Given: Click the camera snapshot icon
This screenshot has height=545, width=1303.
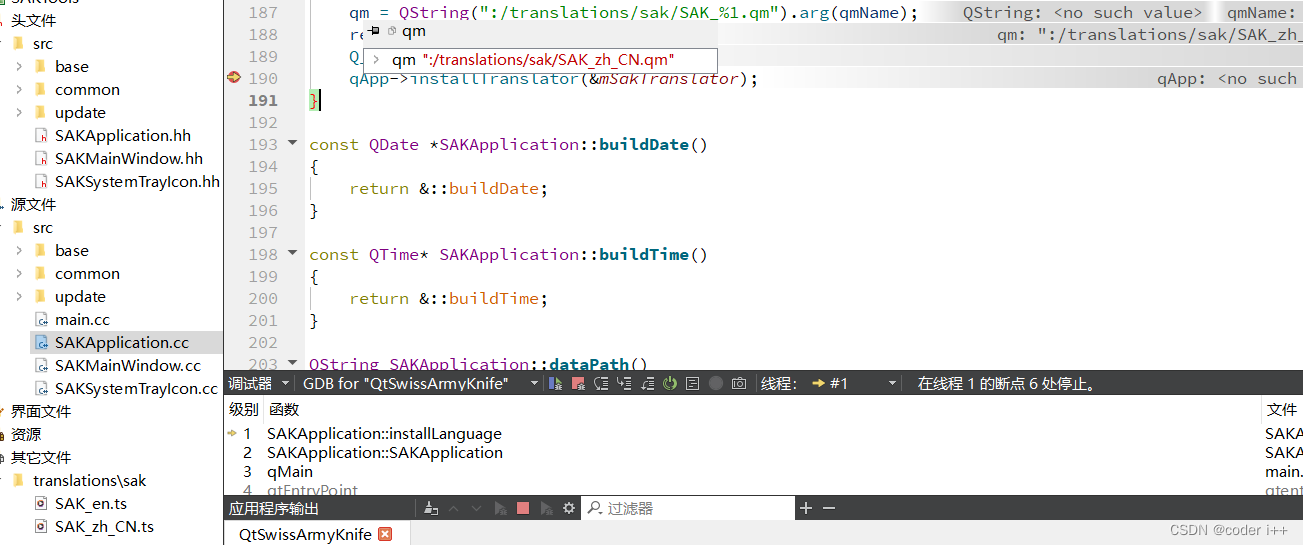Looking at the screenshot, I should pos(739,383).
